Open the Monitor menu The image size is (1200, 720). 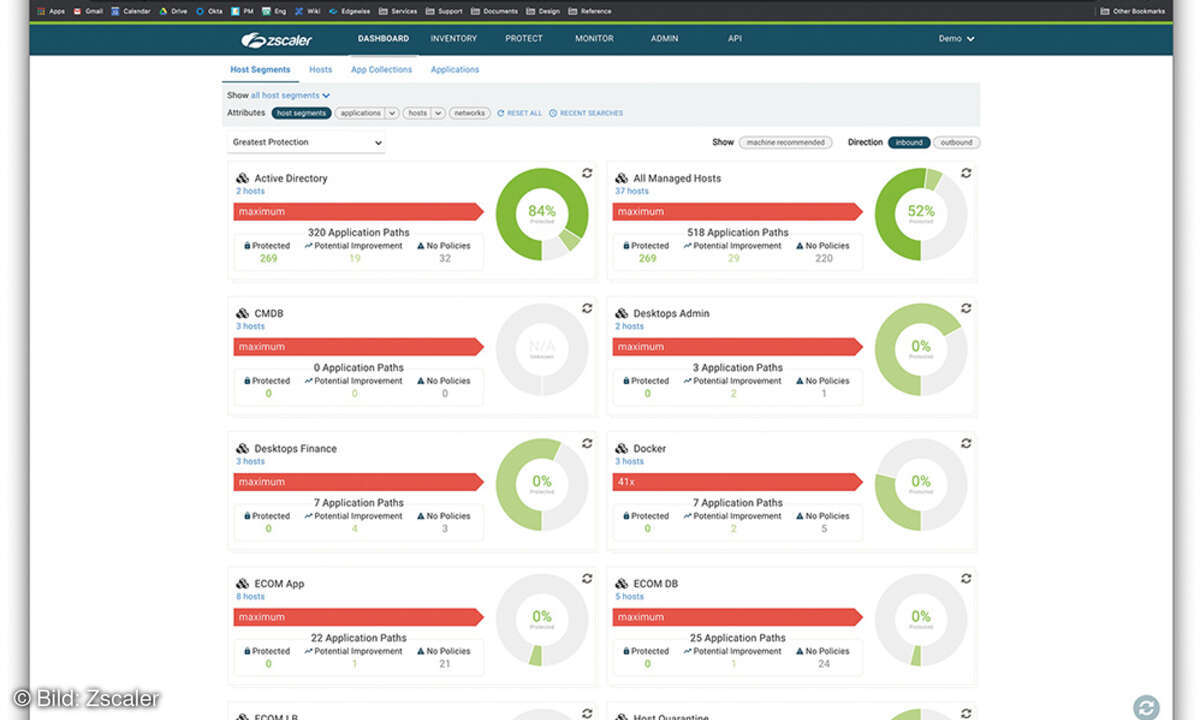pos(594,39)
